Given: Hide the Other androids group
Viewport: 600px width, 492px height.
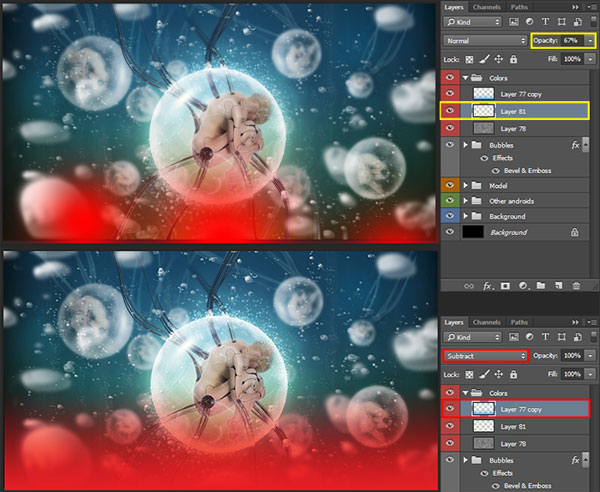Looking at the screenshot, I should (x=450, y=200).
